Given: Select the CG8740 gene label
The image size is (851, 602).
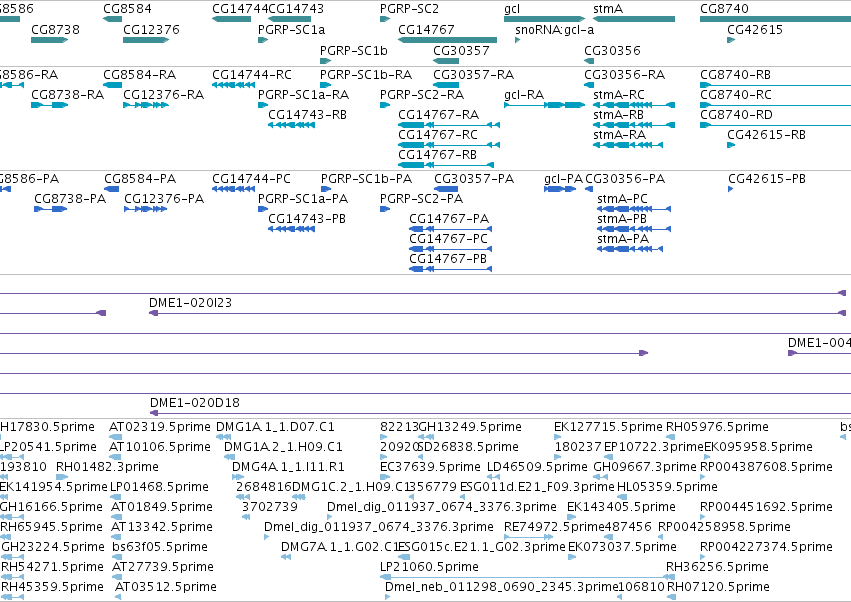Looking at the screenshot, I should click(x=724, y=9).
